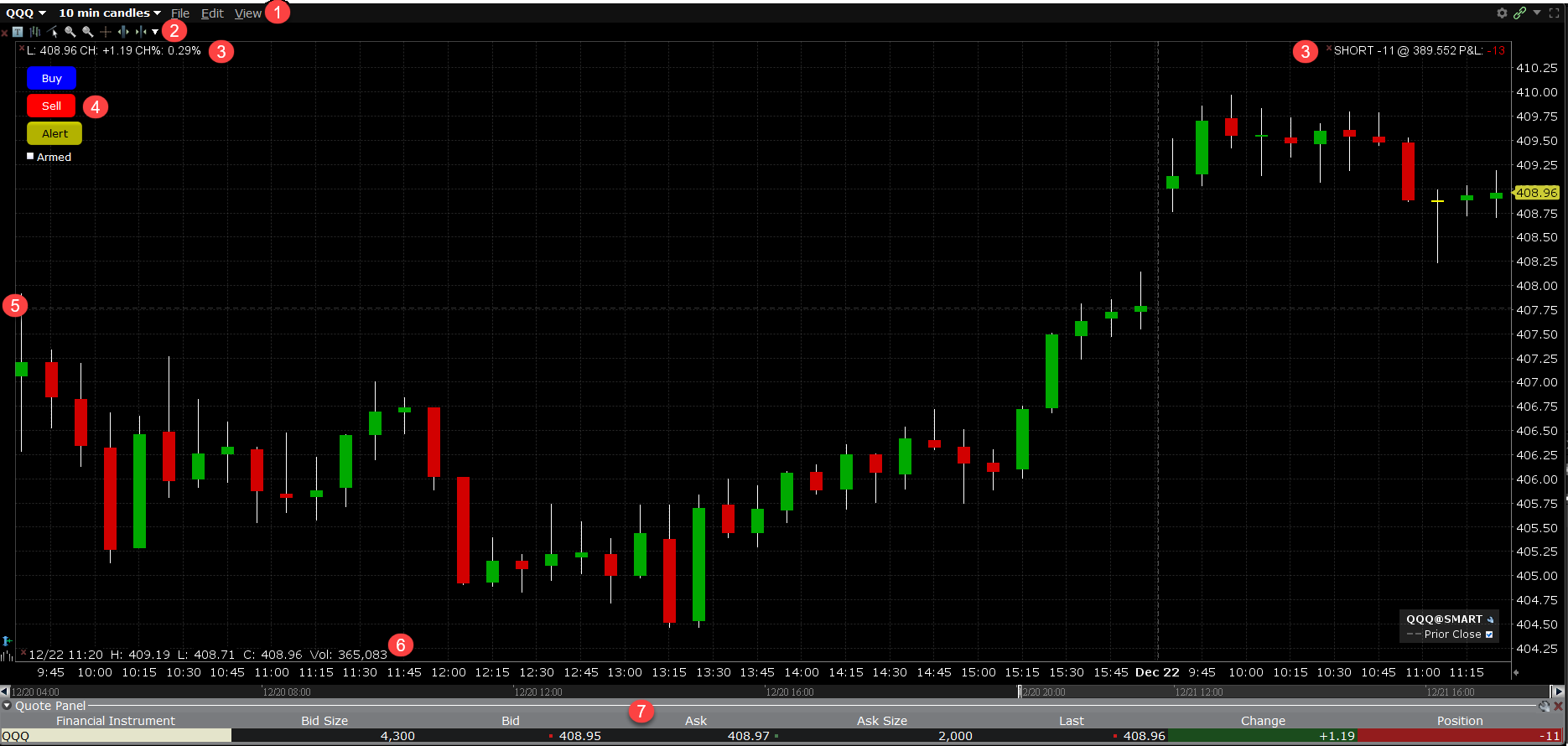1568x746 pixels.
Task: Open the File menu
Action: coord(180,13)
